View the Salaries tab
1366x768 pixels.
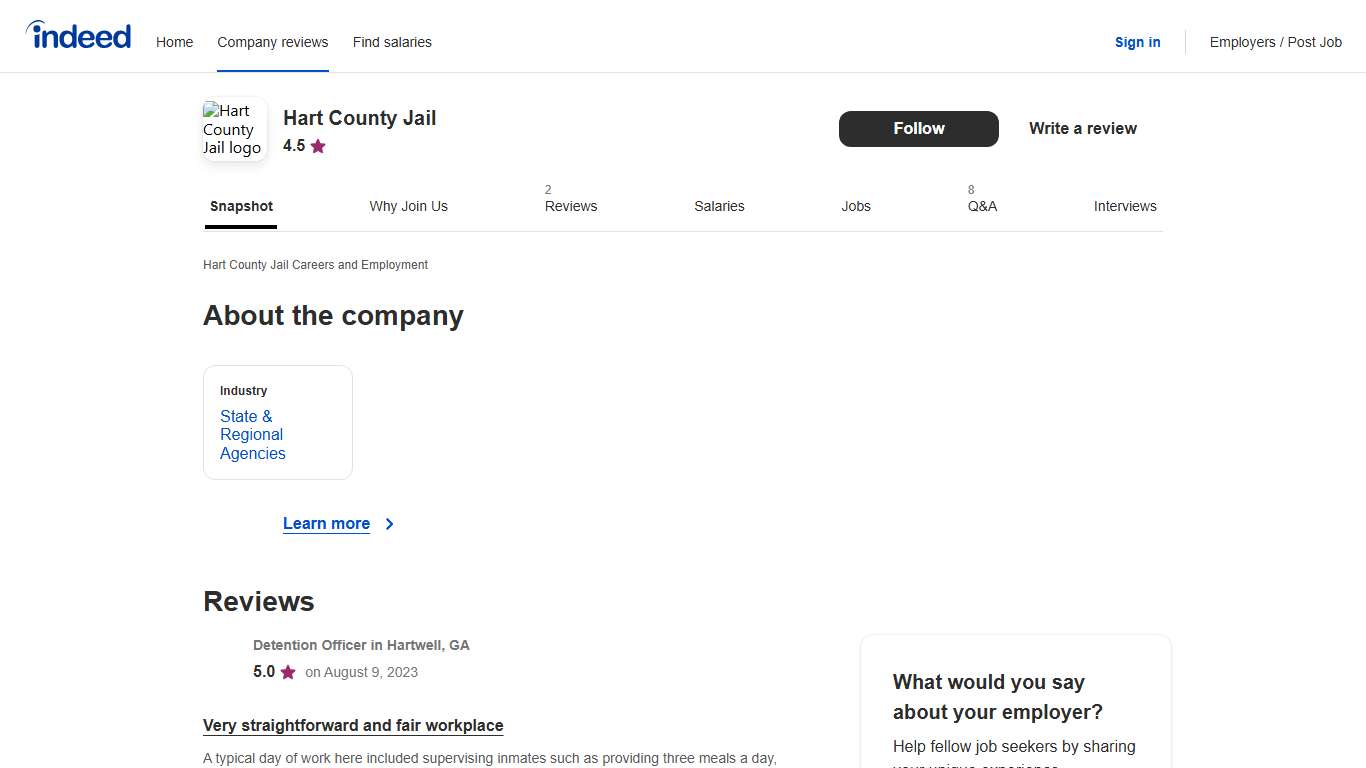pyautogui.click(x=719, y=206)
